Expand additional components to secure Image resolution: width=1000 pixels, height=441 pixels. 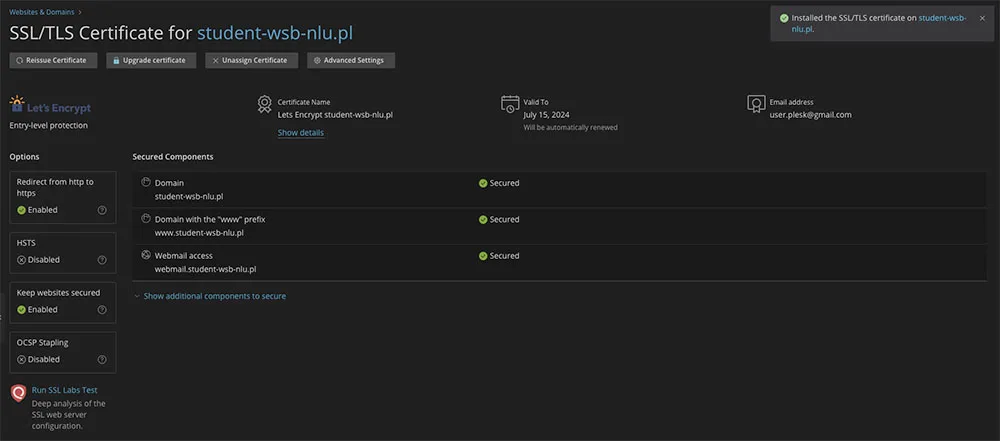click(214, 296)
